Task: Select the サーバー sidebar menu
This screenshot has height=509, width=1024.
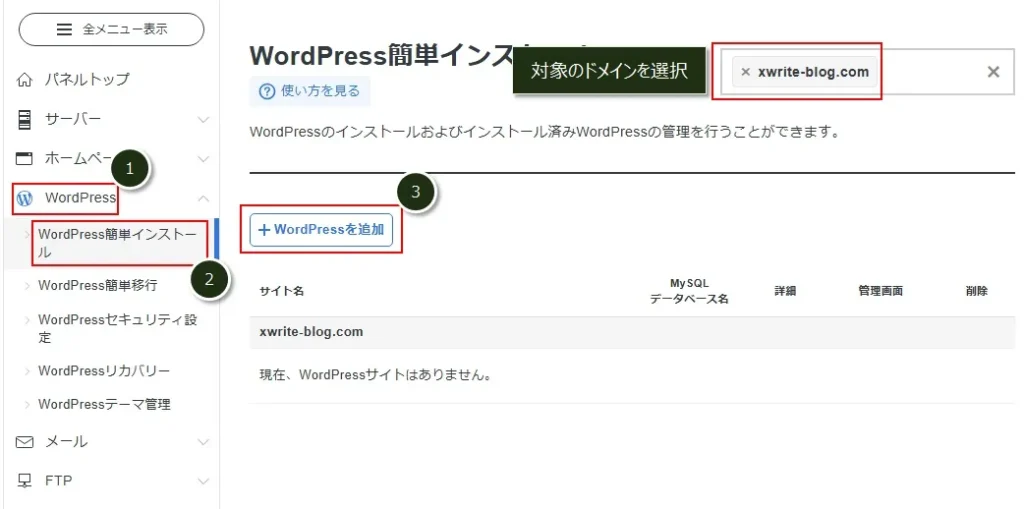Action: coord(72,119)
